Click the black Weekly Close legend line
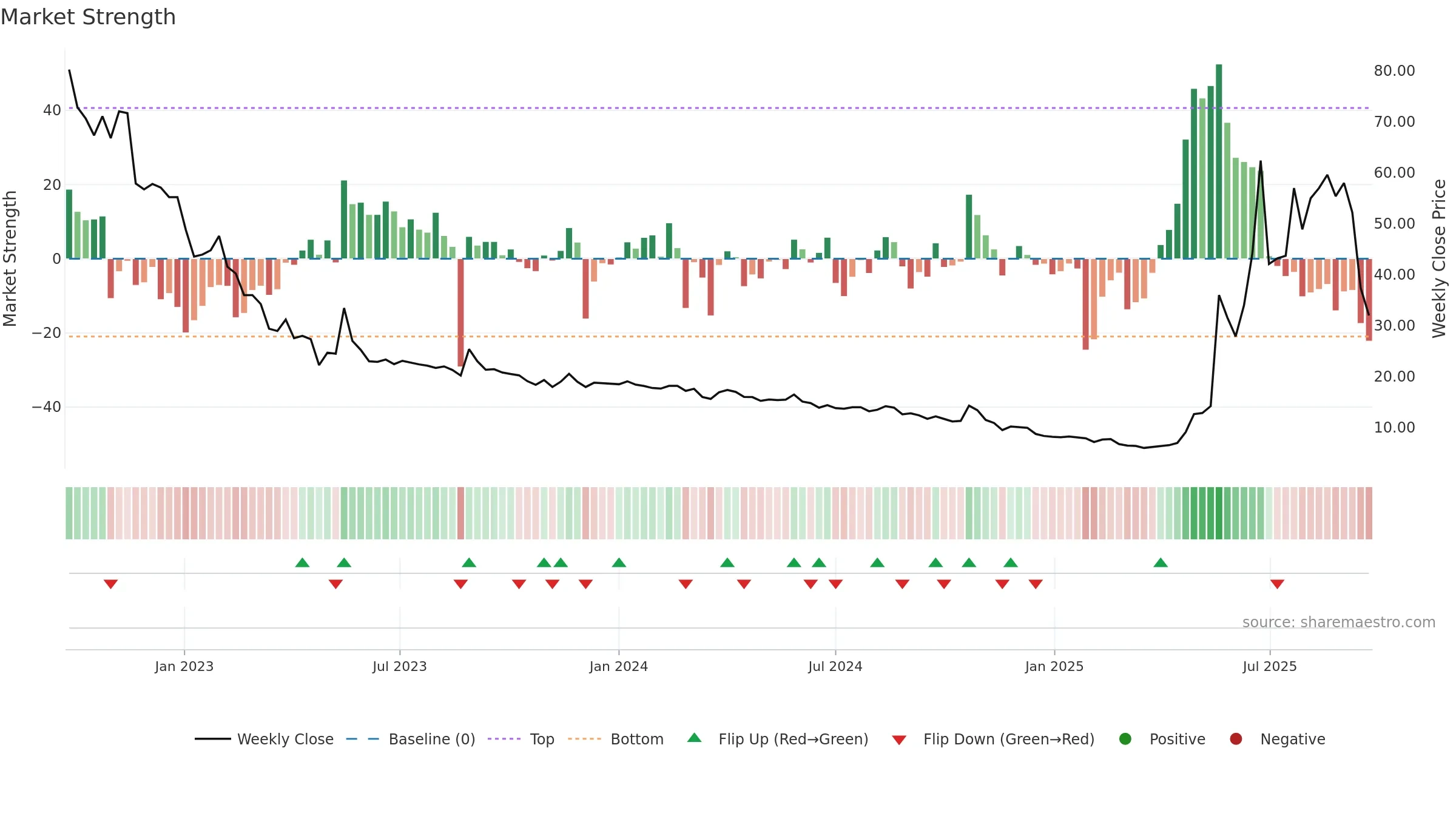1456x819 pixels. click(x=212, y=739)
